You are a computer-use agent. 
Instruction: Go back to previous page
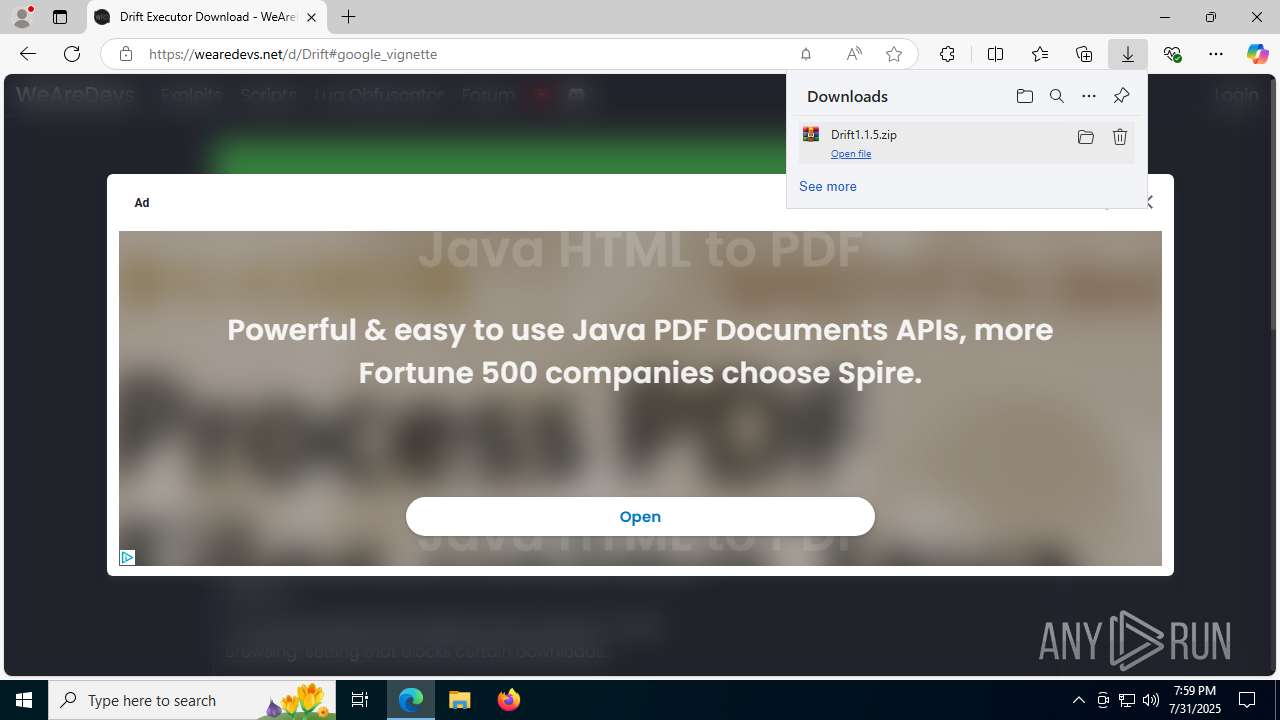28,54
